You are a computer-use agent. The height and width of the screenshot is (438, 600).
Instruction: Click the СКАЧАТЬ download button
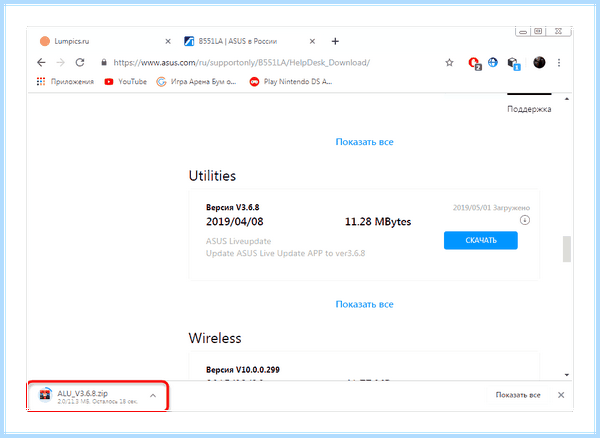(481, 240)
